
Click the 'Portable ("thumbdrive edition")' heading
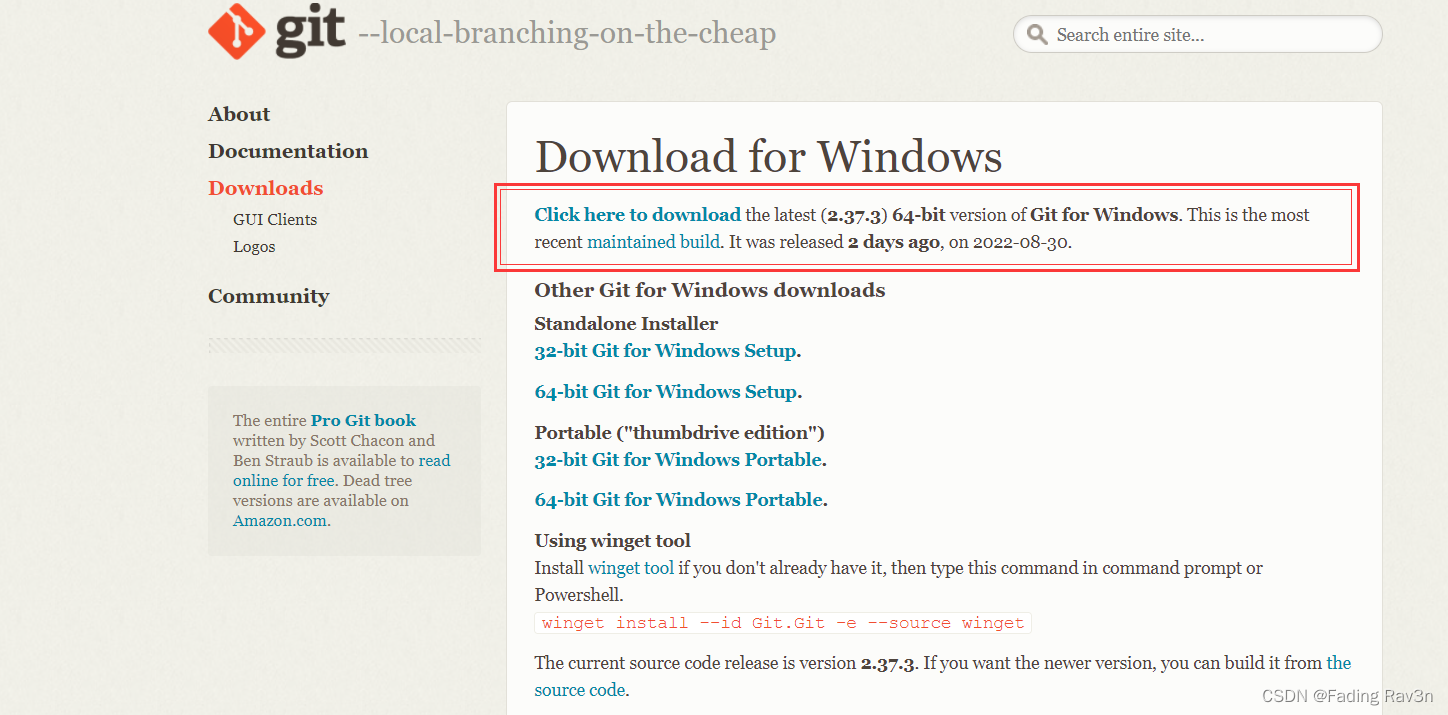pyautogui.click(x=680, y=433)
